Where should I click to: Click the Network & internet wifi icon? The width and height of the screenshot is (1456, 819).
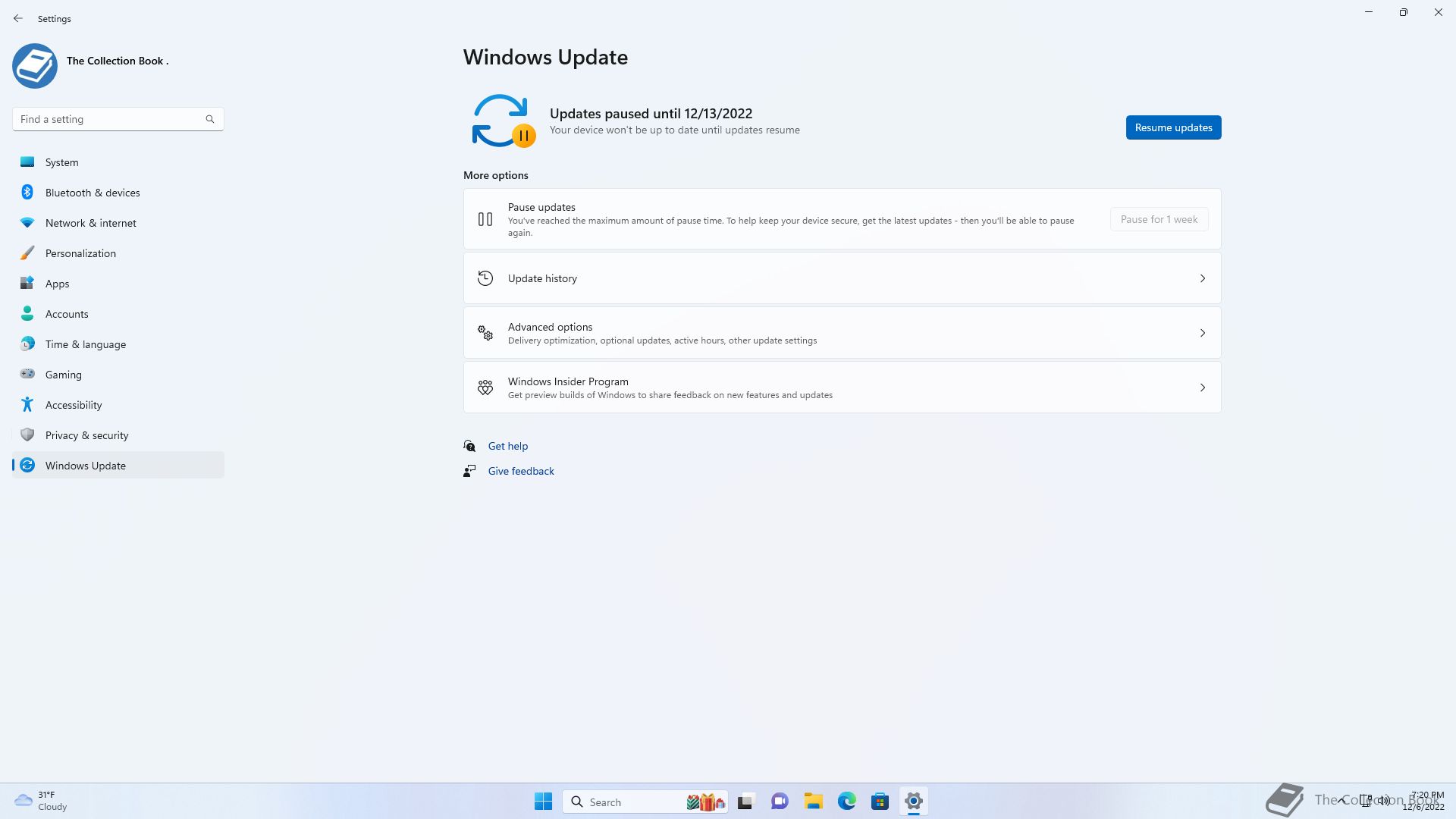pyautogui.click(x=27, y=223)
